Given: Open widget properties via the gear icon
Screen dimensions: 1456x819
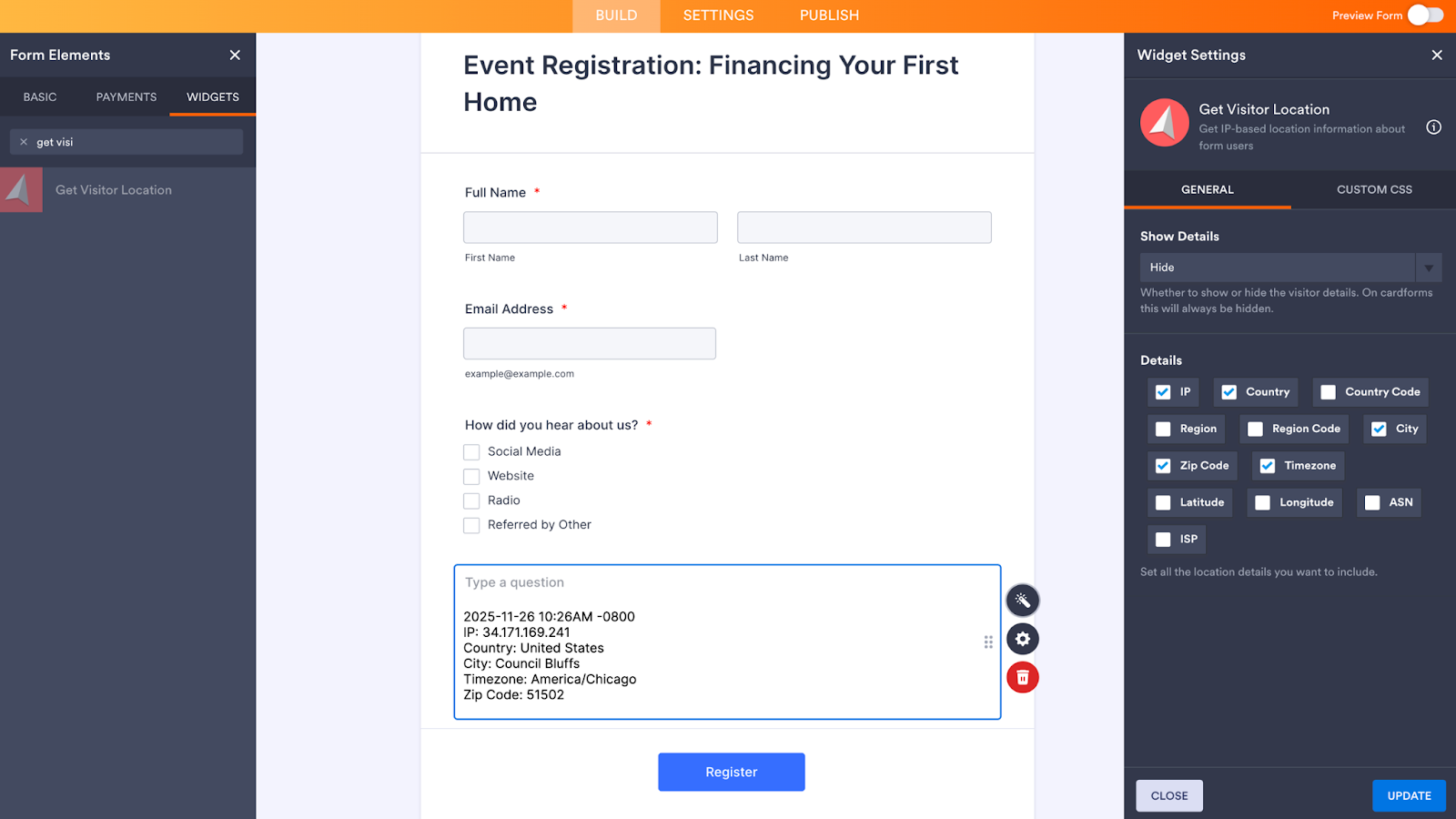Looking at the screenshot, I should click(1022, 639).
